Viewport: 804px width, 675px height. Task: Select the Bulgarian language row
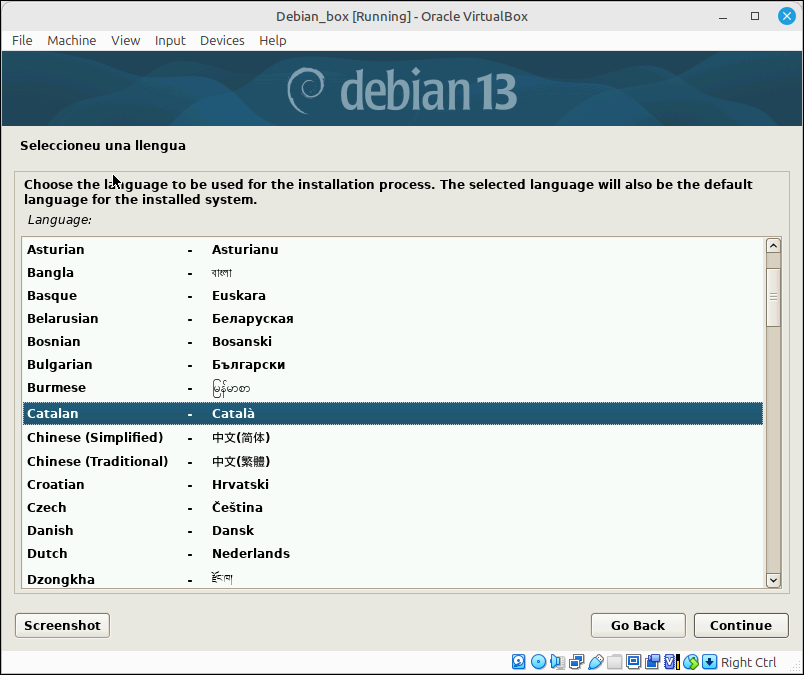[x=393, y=365]
